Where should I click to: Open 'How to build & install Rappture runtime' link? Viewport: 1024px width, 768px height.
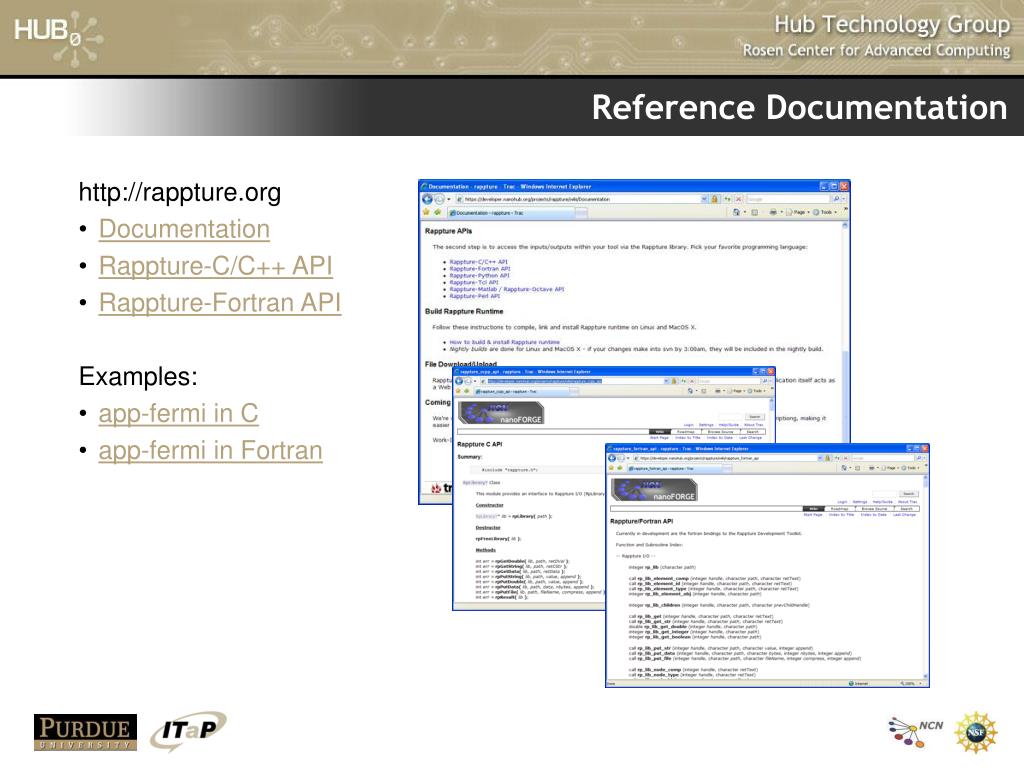pos(504,342)
